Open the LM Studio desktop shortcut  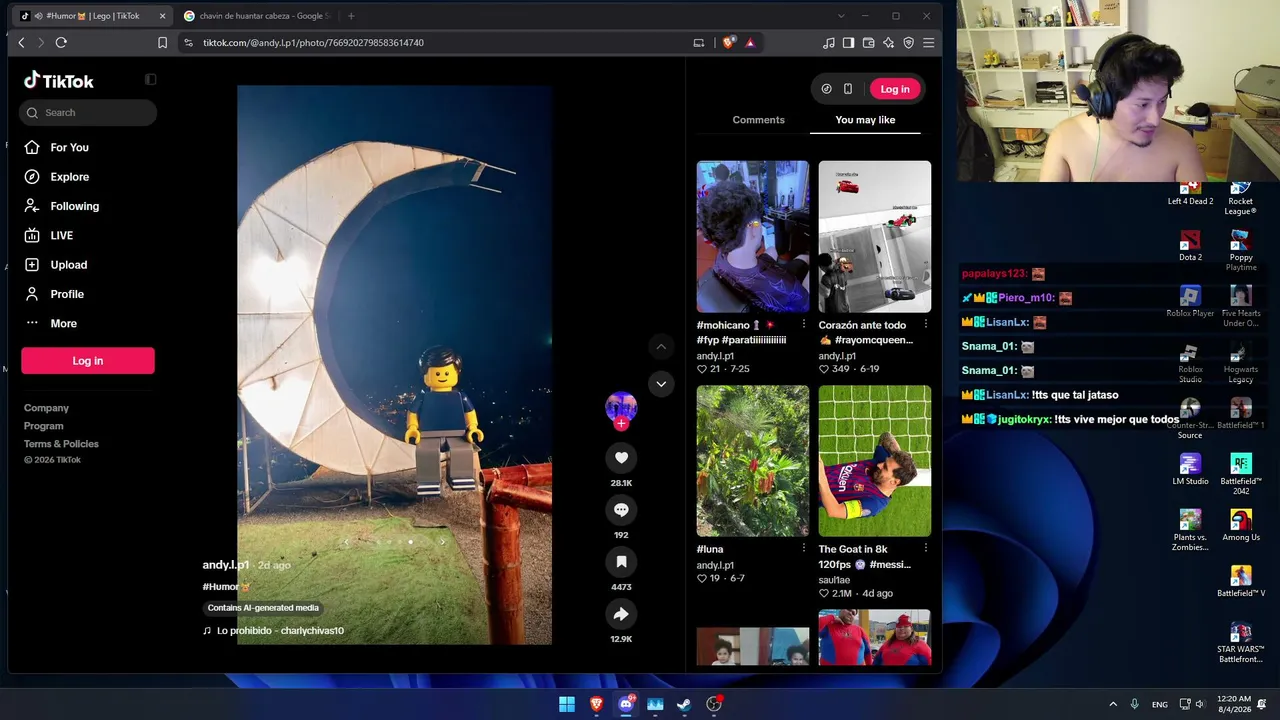1190,469
